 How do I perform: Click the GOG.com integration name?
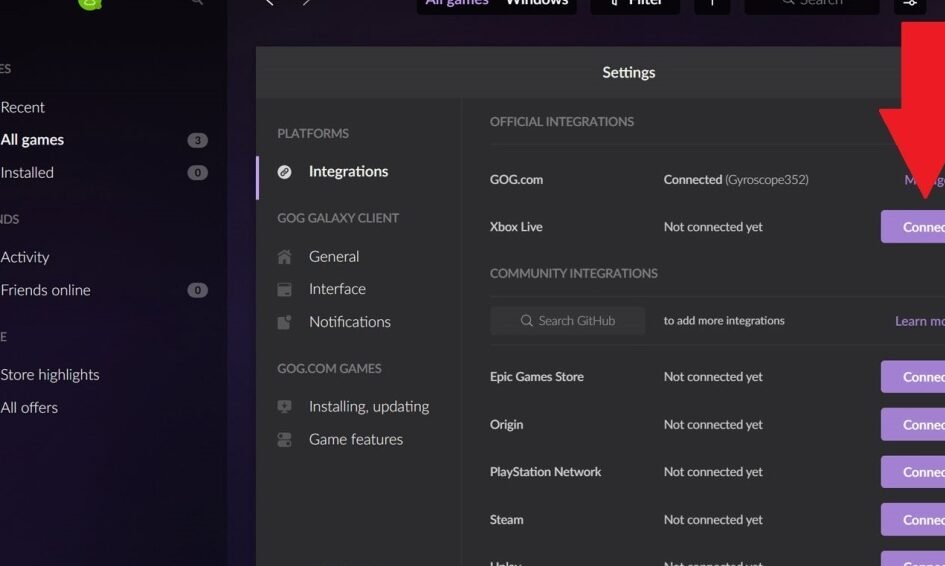coord(516,180)
